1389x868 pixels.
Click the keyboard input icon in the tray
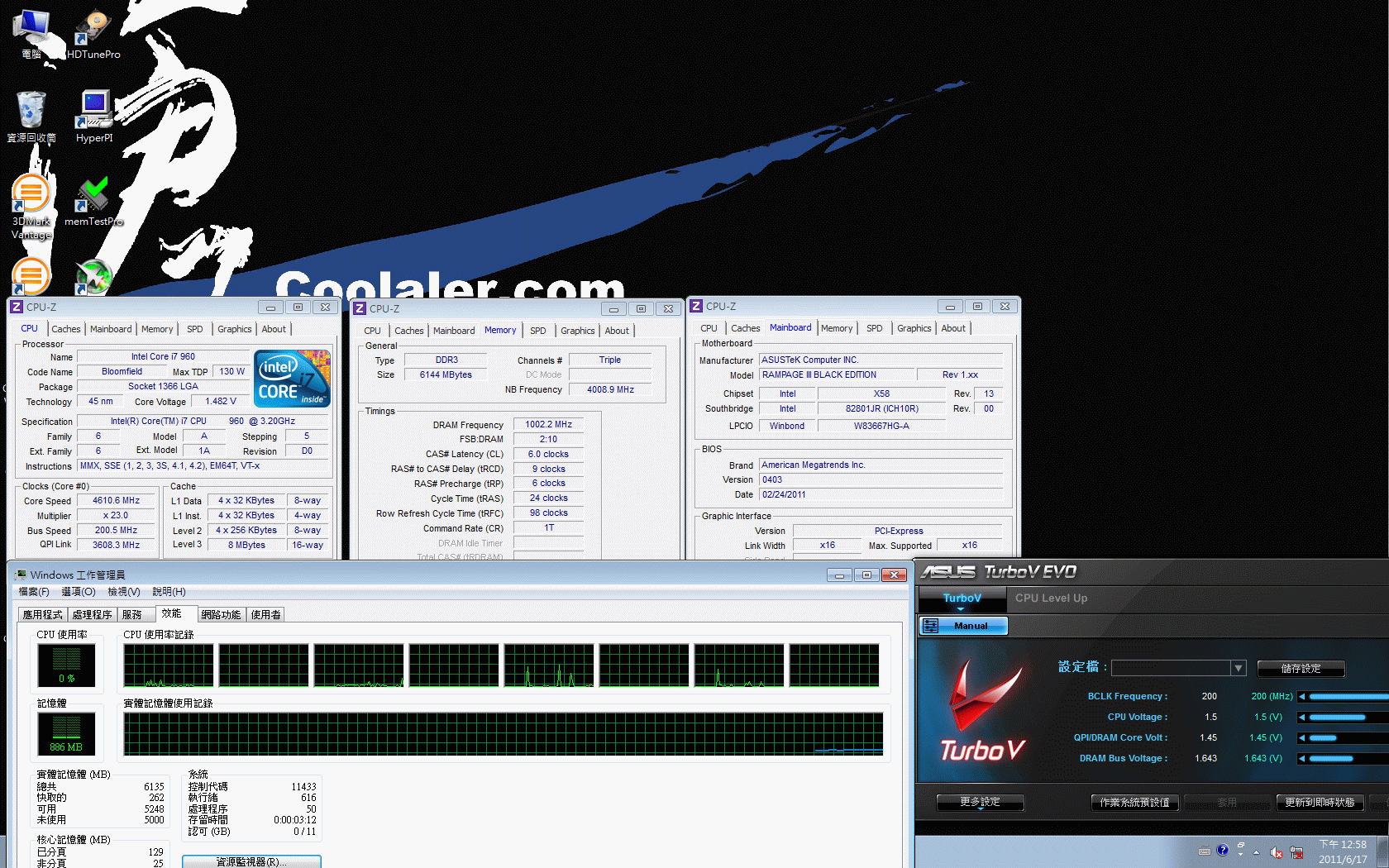(1205, 851)
